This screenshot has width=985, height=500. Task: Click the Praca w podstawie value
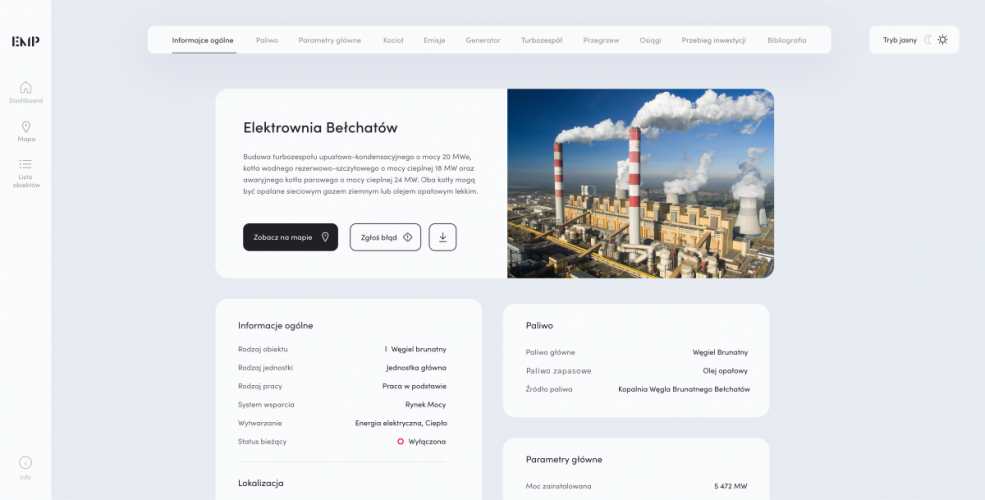click(415, 386)
